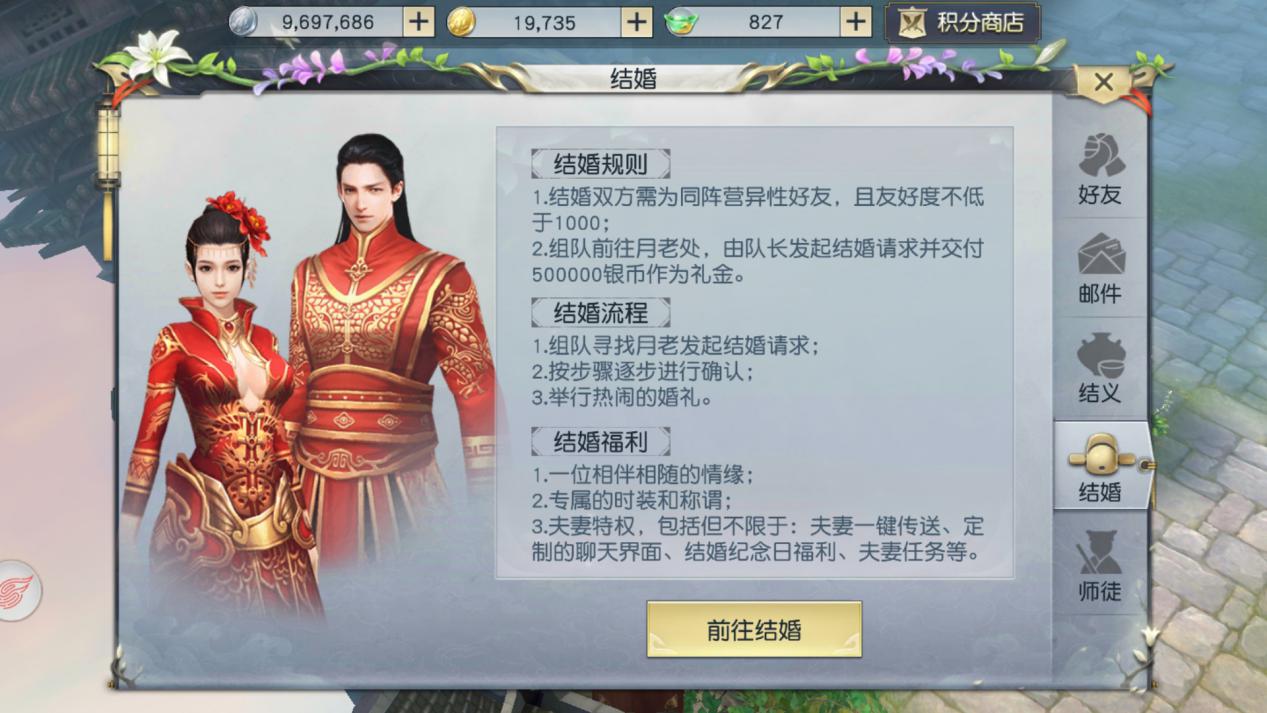Select the 结婚 marriage tab icon

point(1100,466)
